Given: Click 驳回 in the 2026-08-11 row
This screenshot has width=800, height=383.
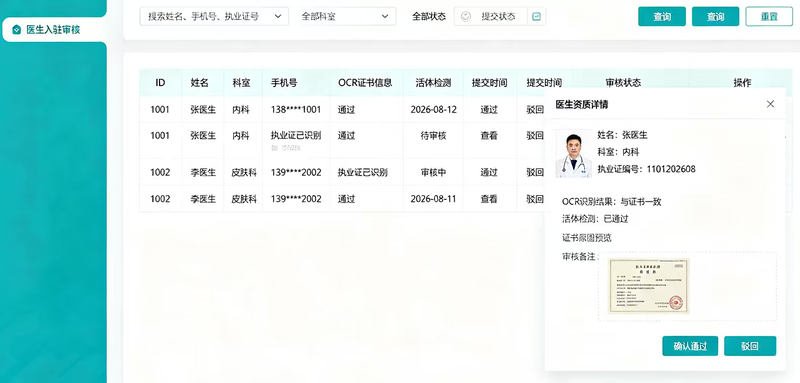Looking at the screenshot, I should (x=535, y=199).
